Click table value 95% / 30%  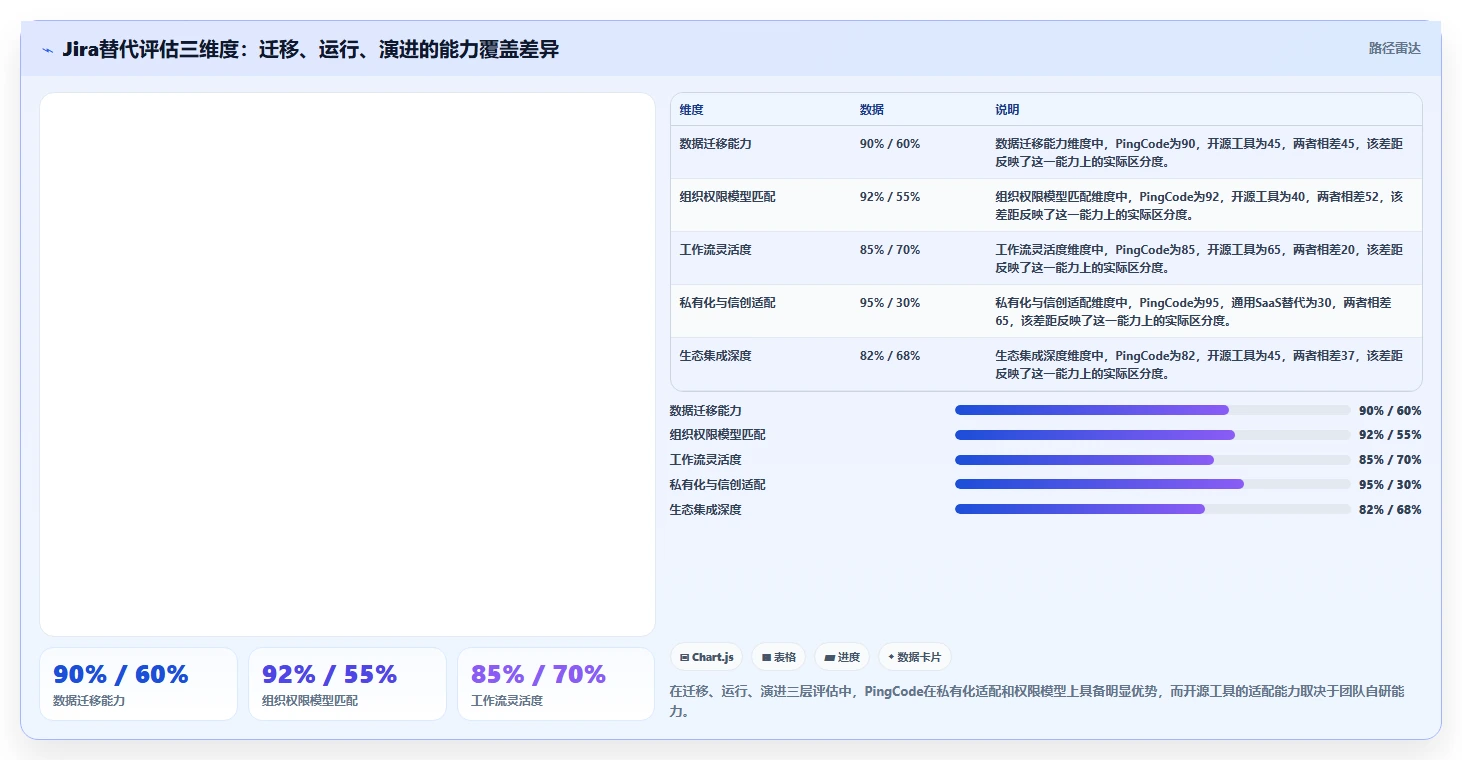point(890,303)
